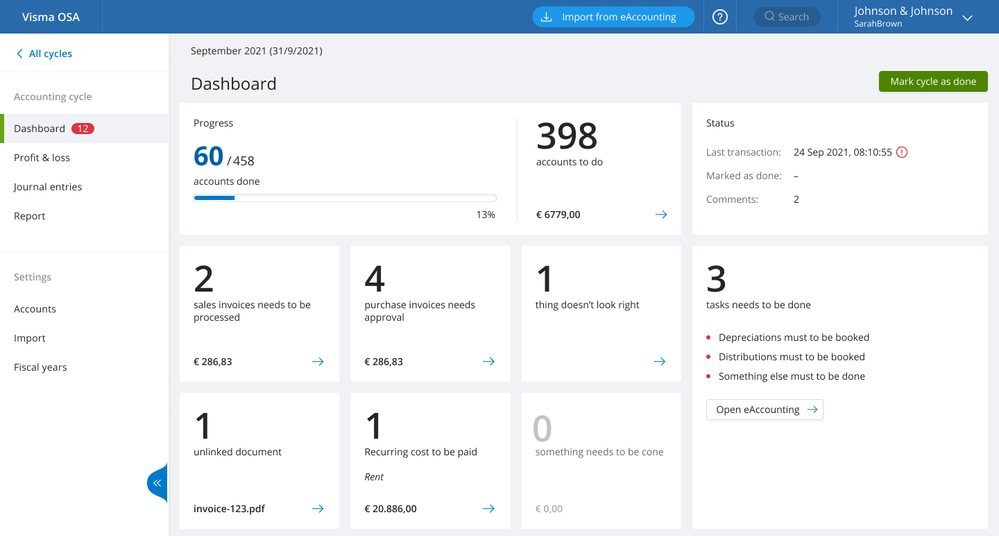
Task: Click Open eAccounting button
Action: click(x=764, y=409)
